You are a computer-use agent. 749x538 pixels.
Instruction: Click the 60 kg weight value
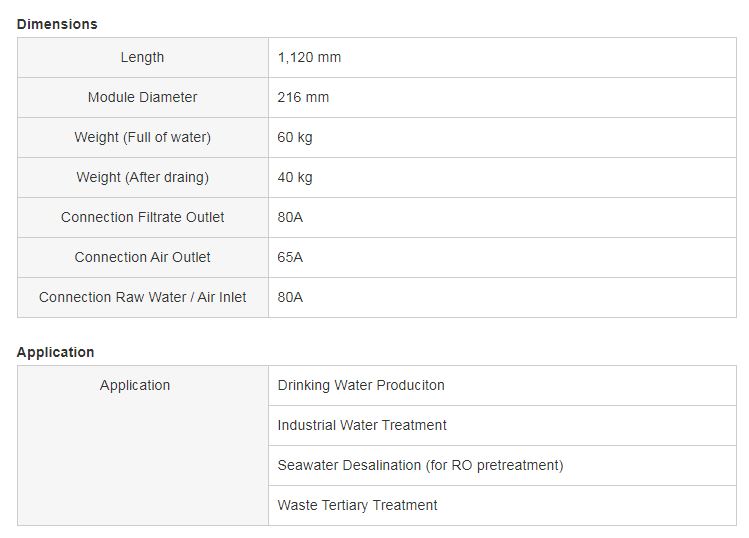295,138
